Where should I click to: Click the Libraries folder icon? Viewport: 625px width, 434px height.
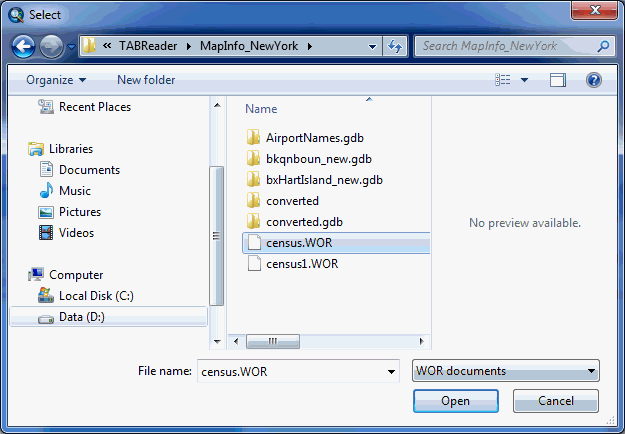pyautogui.click(x=36, y=149)
